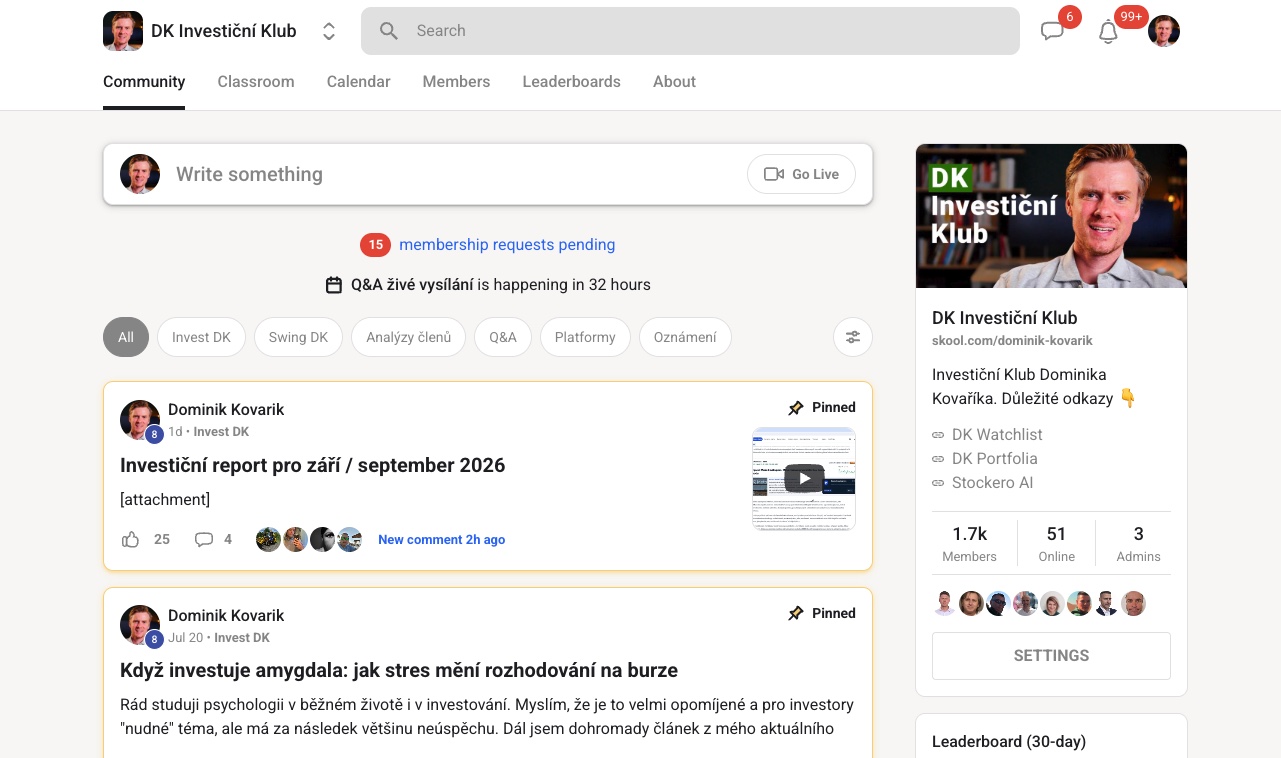The height and width of the screenshot is (758, 1281).
Task: Open the DK Portfolia link
Action: [995, 459]
